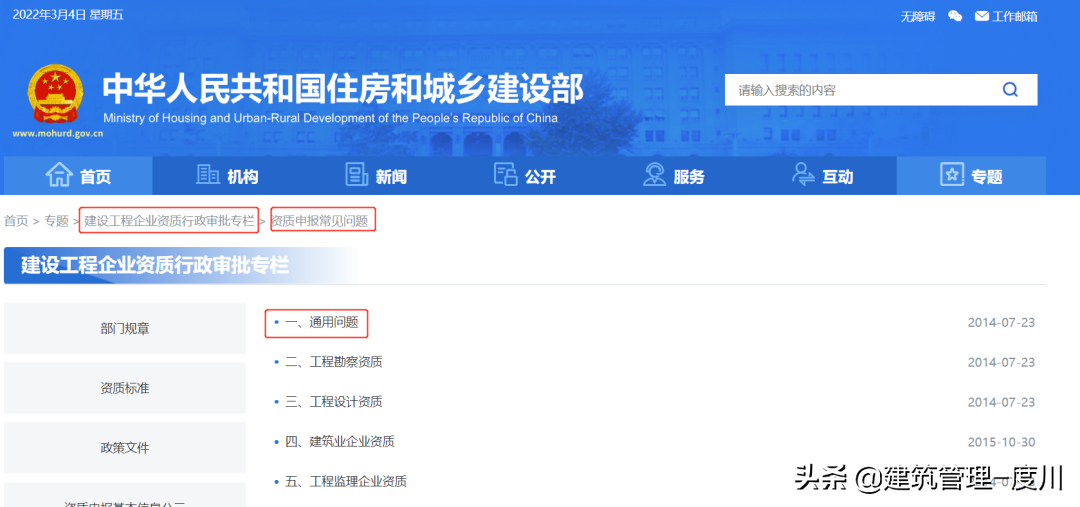Go to 首页 navigation tab
Viewport: 1080px width, 507px height.
[x=79, y=176]
